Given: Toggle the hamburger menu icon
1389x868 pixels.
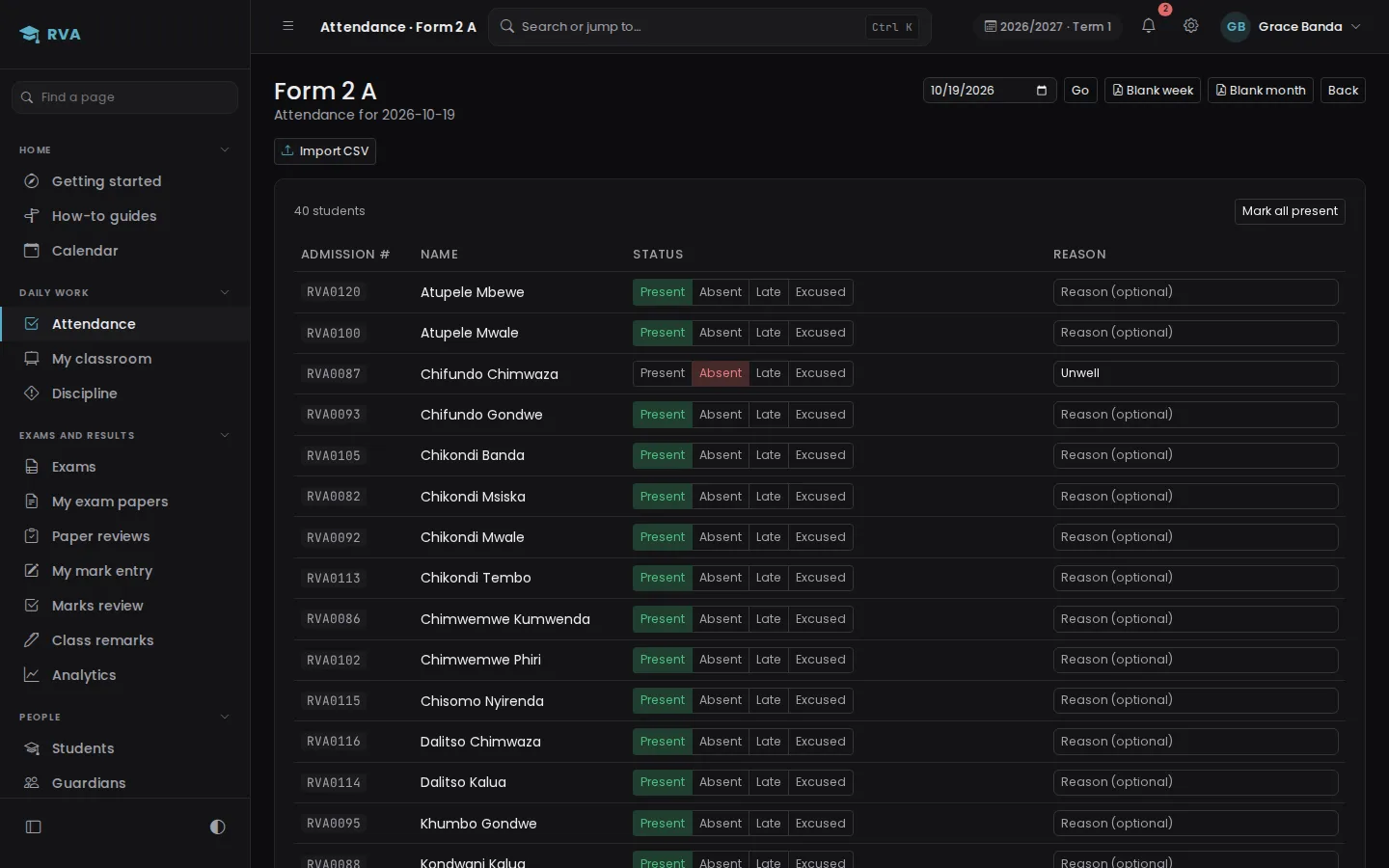Looking at the screenshot, I should click(x=288, y=26).
